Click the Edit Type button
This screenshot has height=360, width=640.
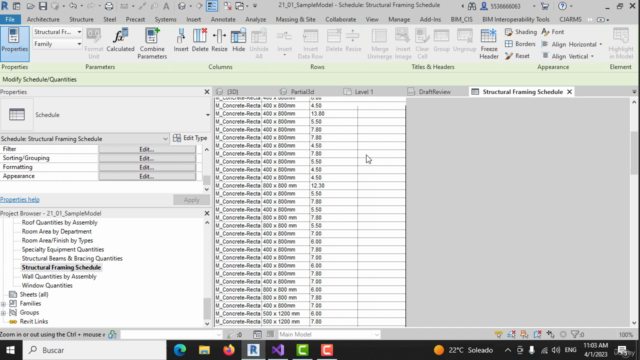click(x=190, y=138)
